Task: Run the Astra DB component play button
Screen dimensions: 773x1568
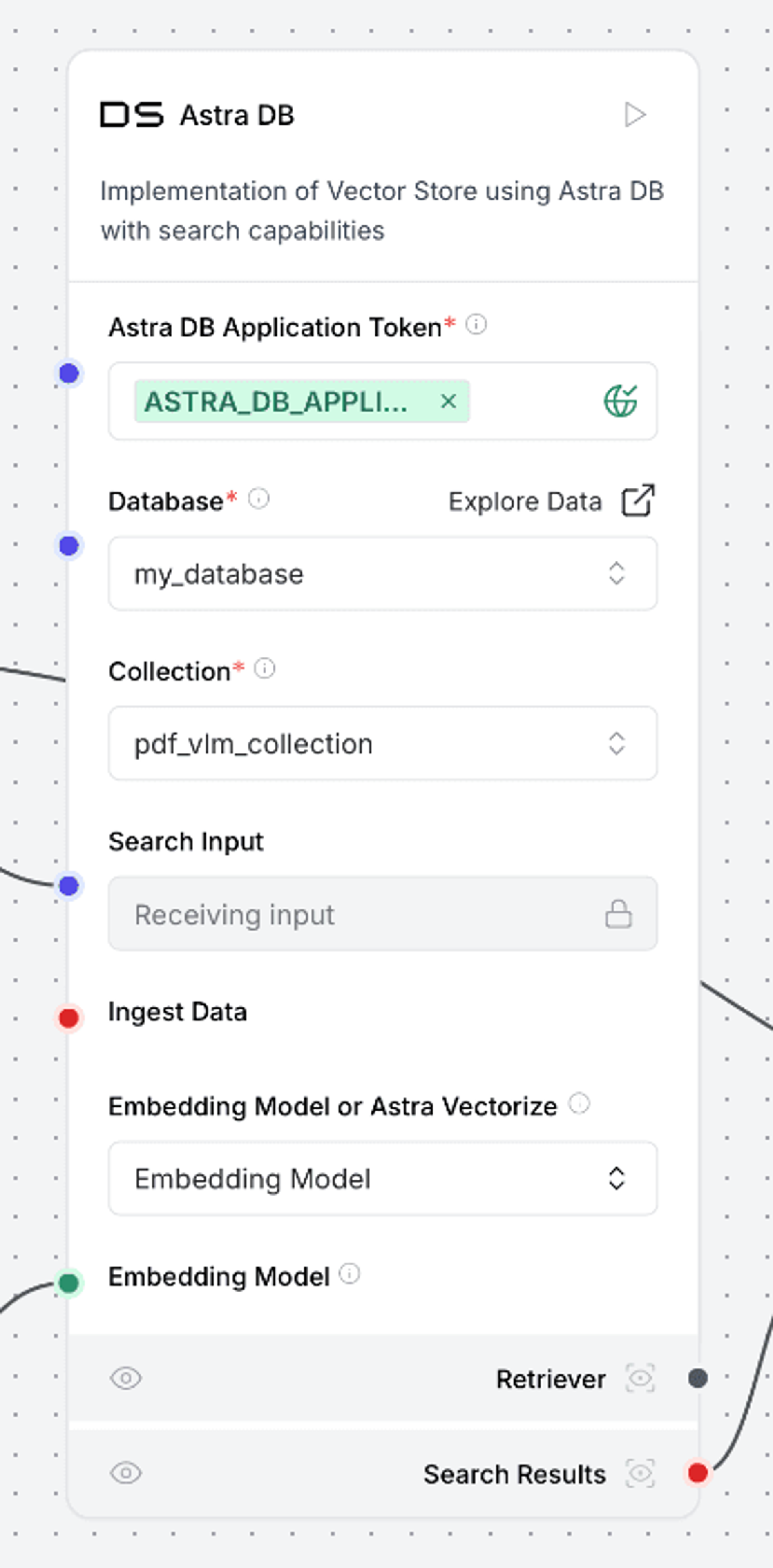Action: 635,114
